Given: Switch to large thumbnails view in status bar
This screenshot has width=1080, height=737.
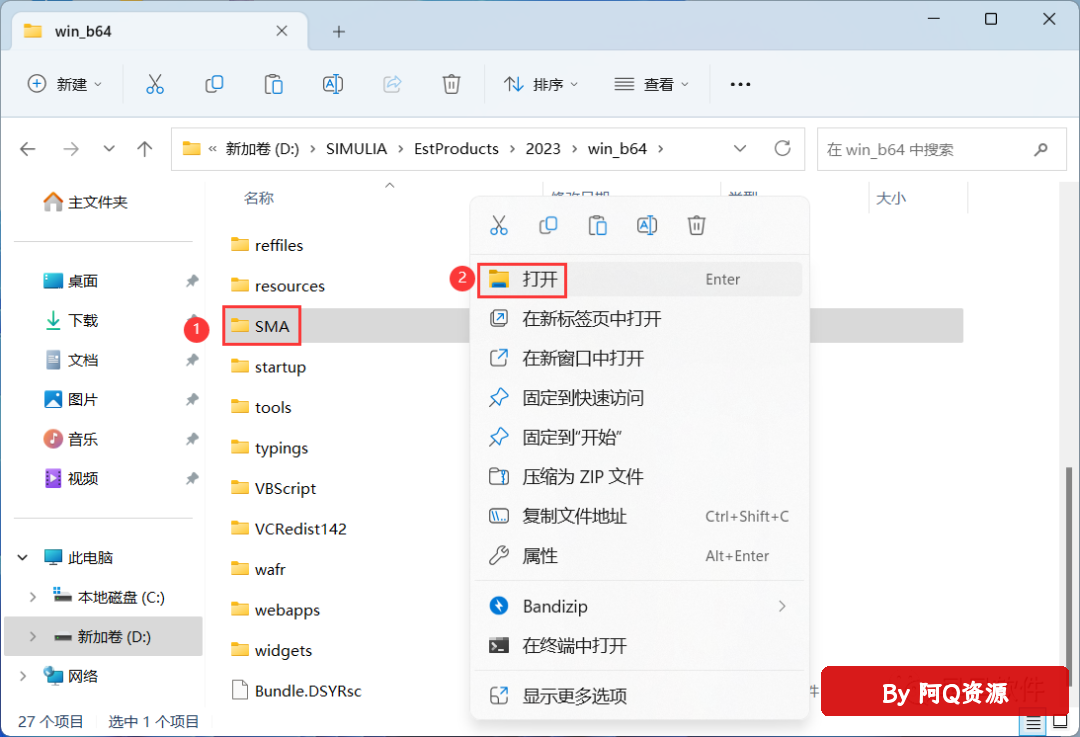Looking at the screenshot, I should tap(1058, 722).
